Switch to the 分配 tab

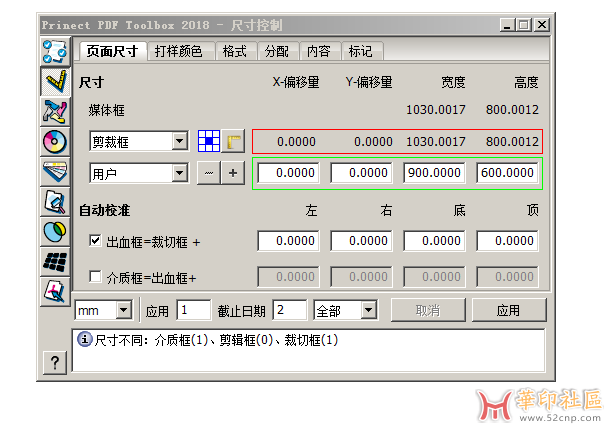[277, 51]
